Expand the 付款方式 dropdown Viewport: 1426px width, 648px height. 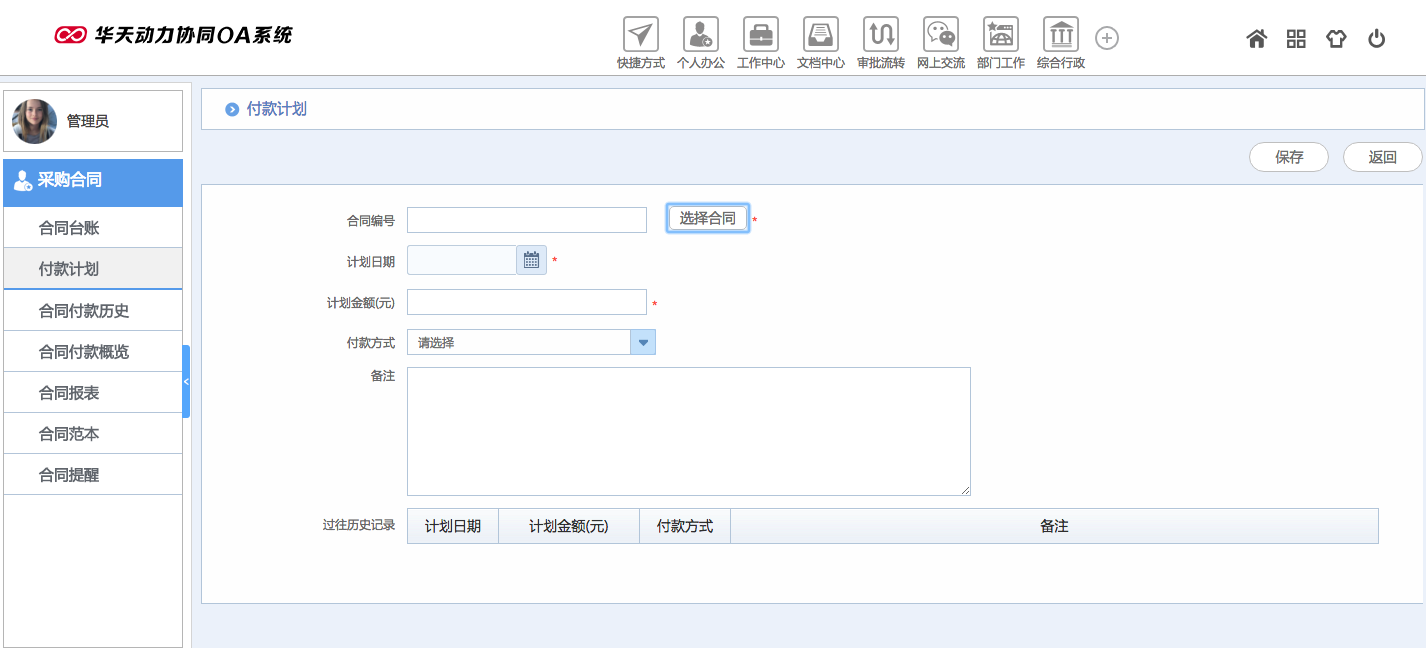click(643, 342)
